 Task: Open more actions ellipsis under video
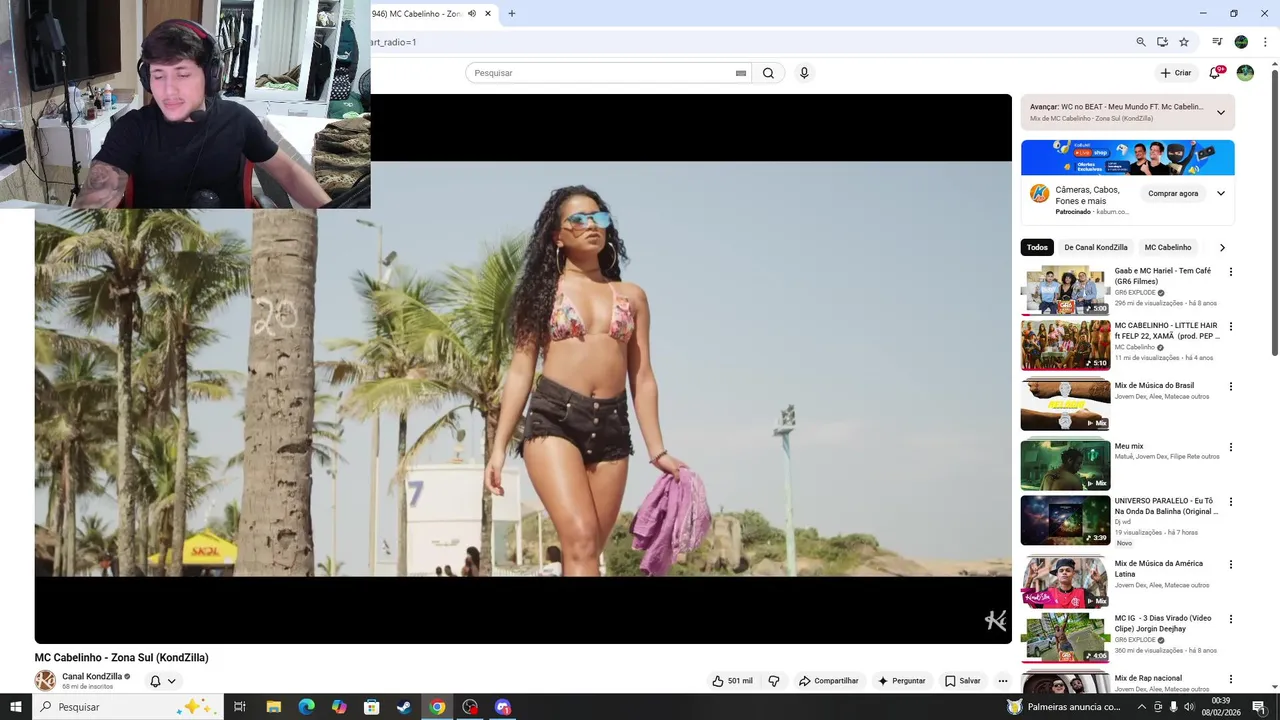(x=1003, y=681)
